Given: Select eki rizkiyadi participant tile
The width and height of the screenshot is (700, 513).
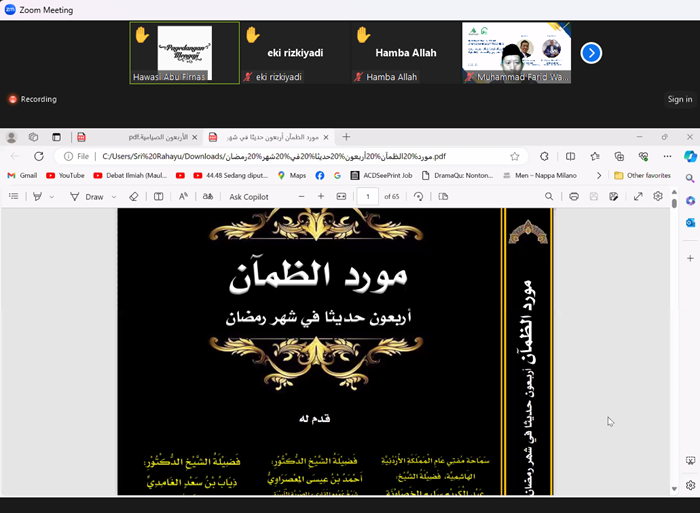Looking at the screenshot, I should click(295, 53).
